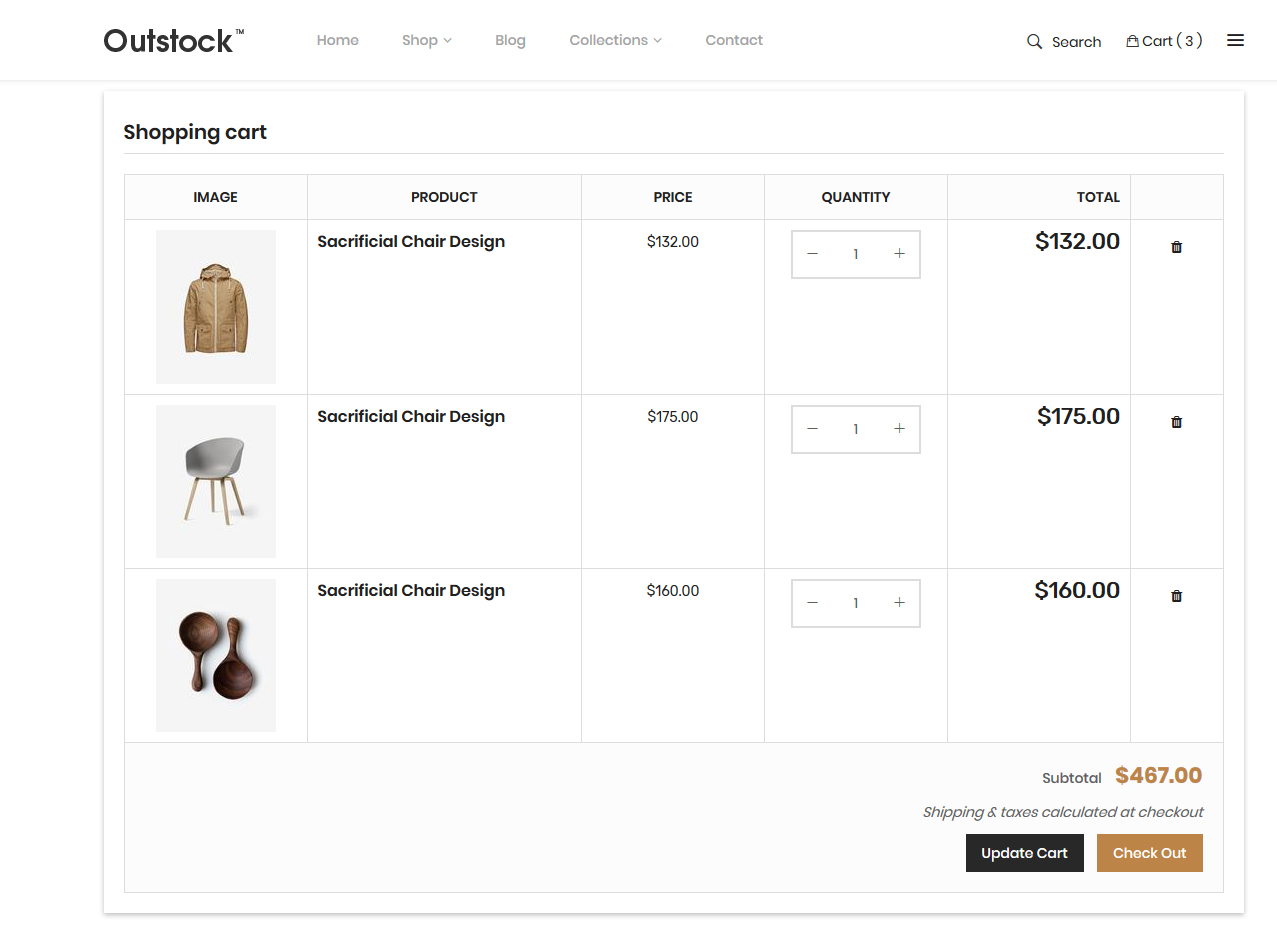The height and width of the screenshot is (937, 1277).
Task: Expand the Shop dropdown menu
Action: click(426, 40)
